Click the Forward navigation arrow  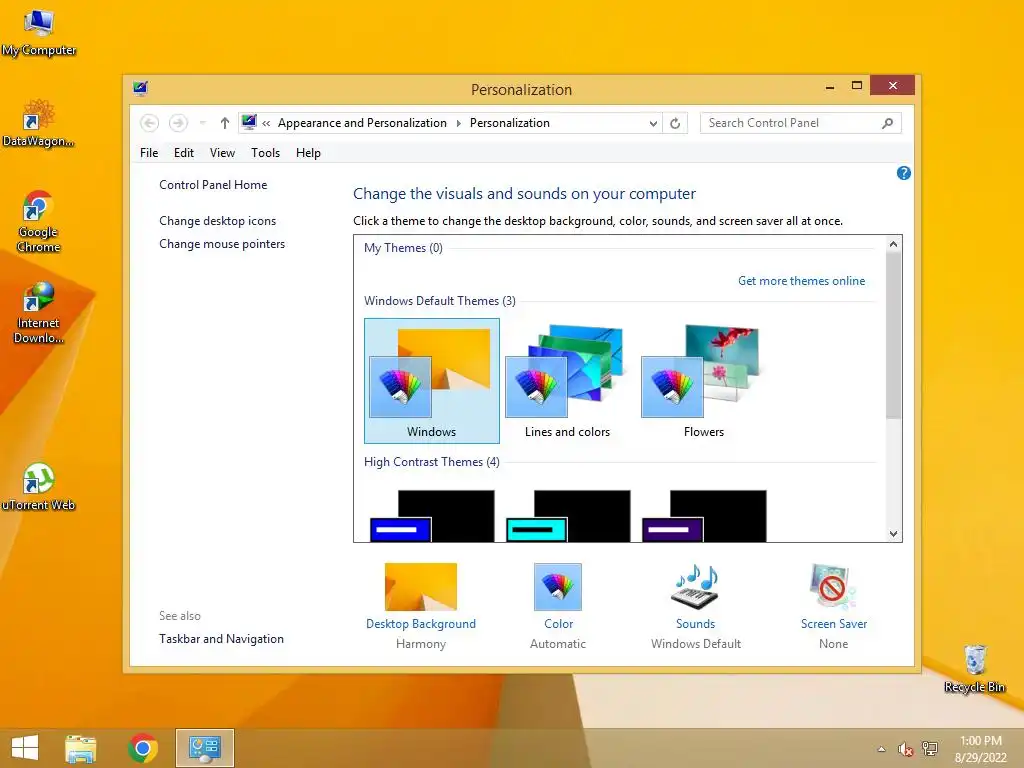(178, 123)
